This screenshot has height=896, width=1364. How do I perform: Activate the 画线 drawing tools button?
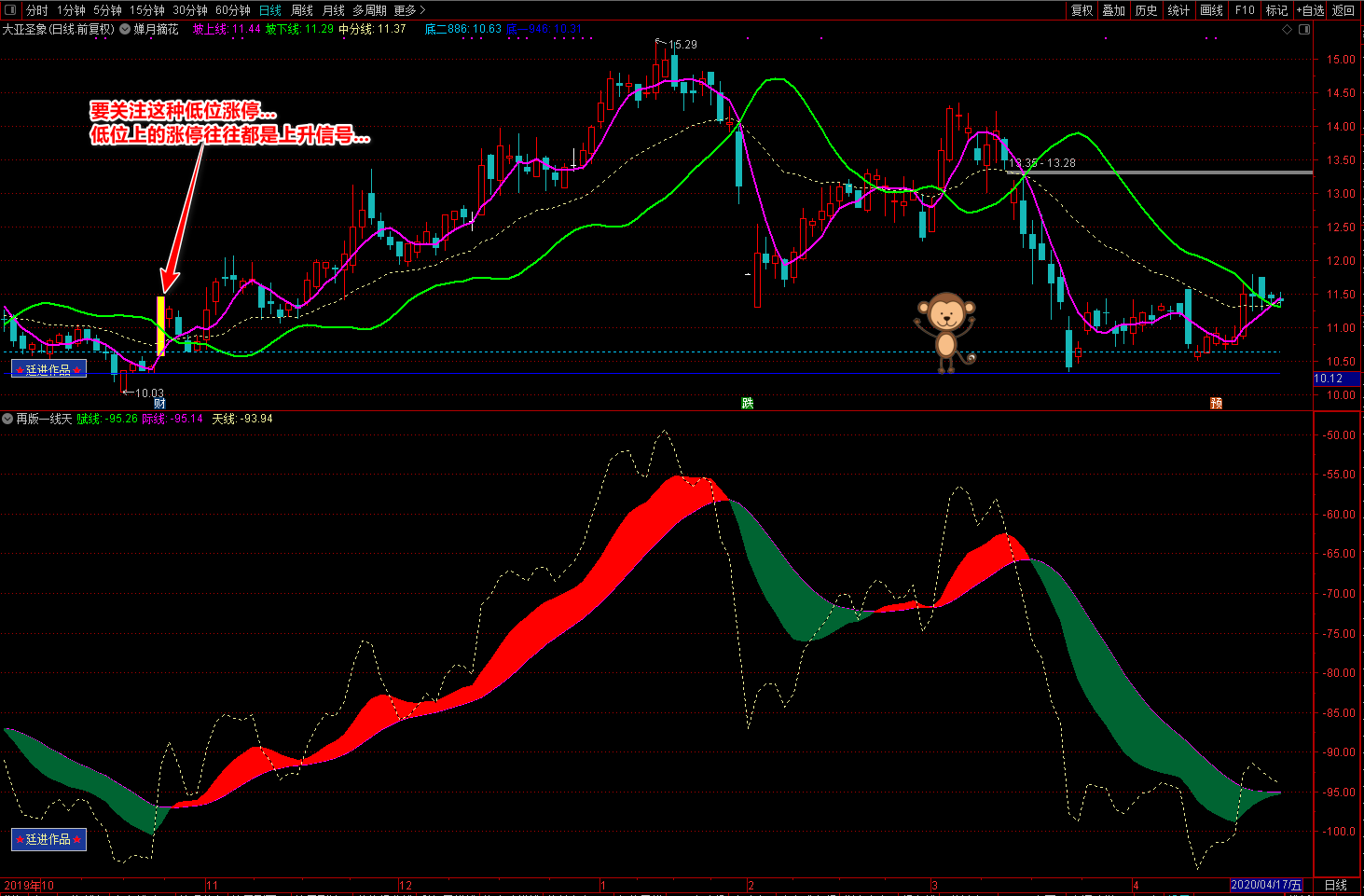pyautogui.click(x=1211, y=10)
